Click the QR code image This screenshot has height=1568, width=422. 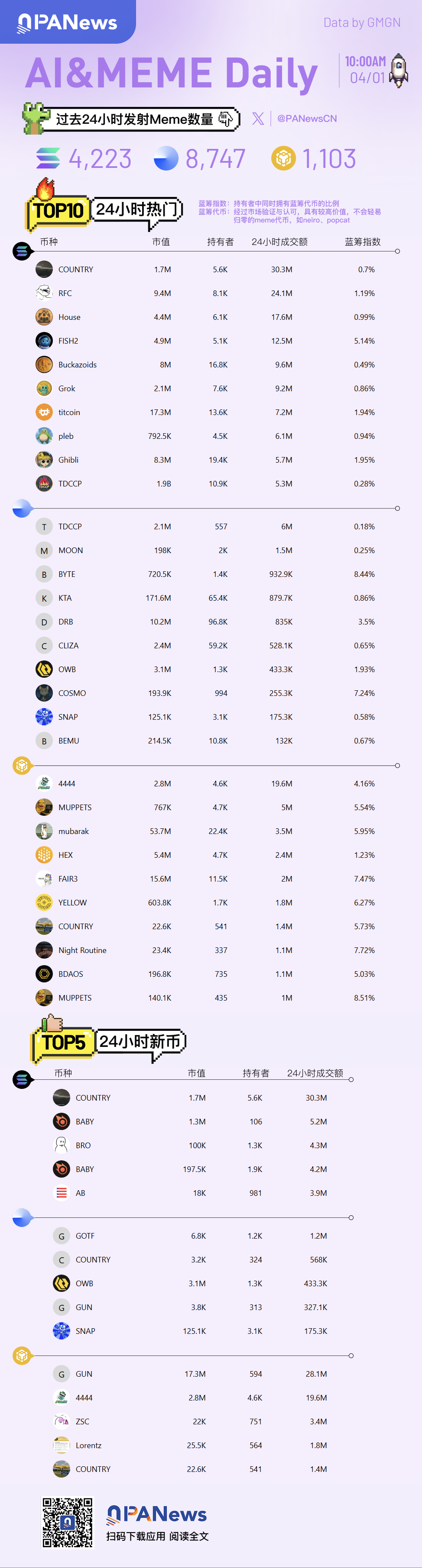pos(68,1522)
